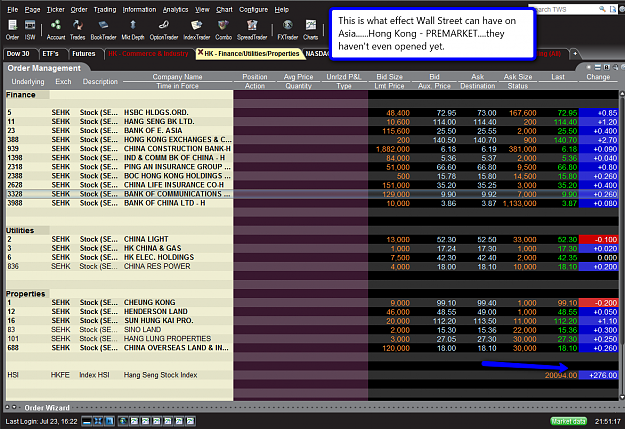Open the File menu
This screenshot has height=429, width=625.
tap(12, 10)
